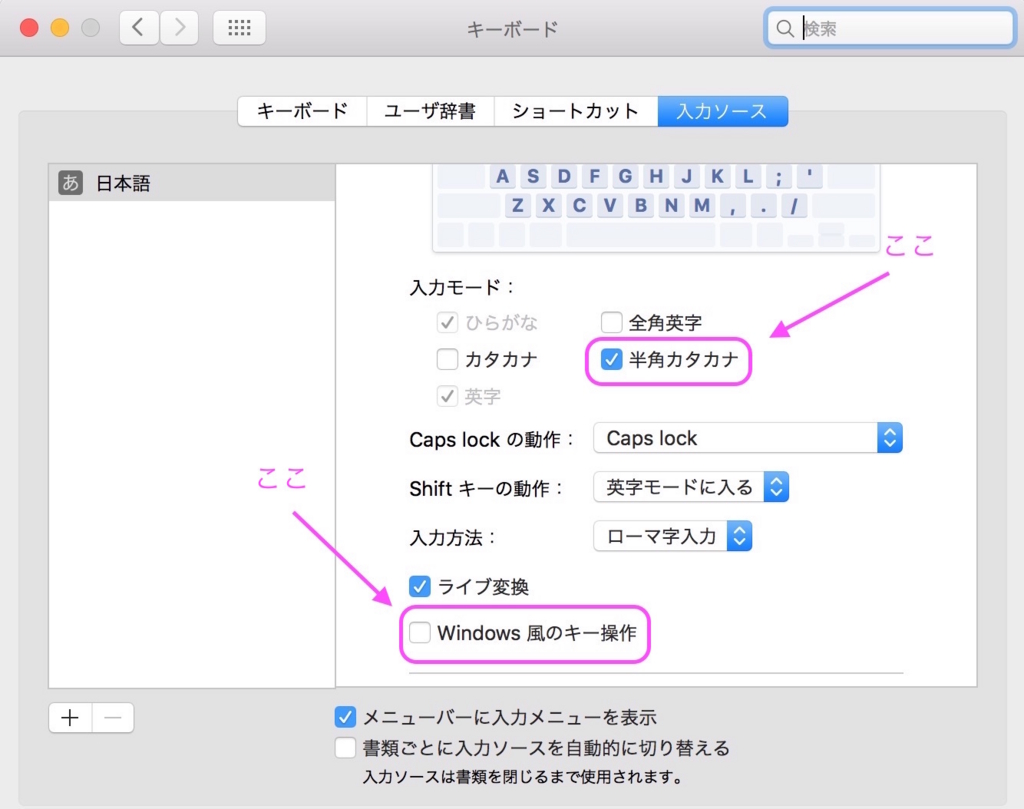1024x809 pixels.
Task: Click the magnifier icon in search field
Action: 784,29
